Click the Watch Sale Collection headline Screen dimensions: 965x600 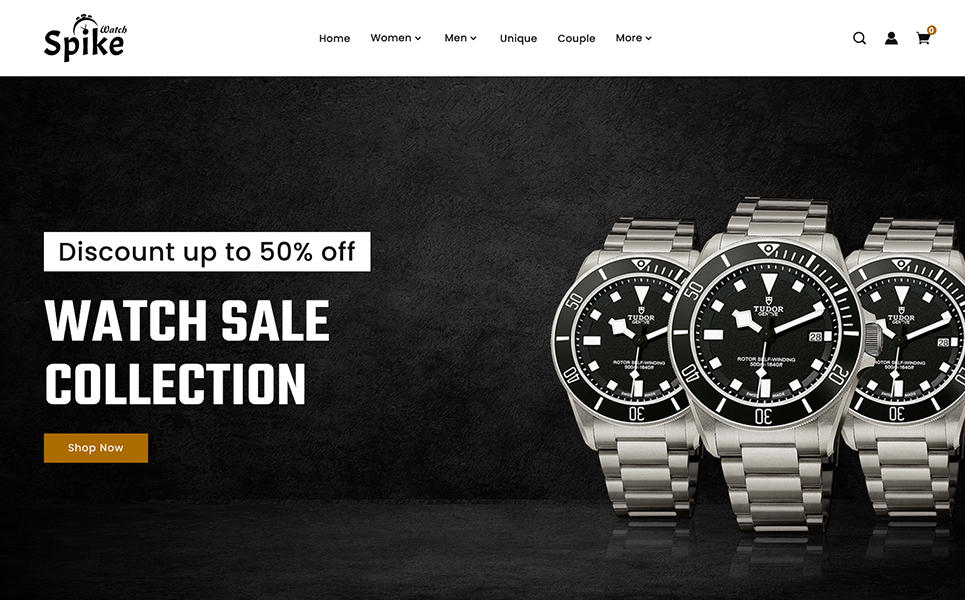pyautogui.click(x=187, y=352)
